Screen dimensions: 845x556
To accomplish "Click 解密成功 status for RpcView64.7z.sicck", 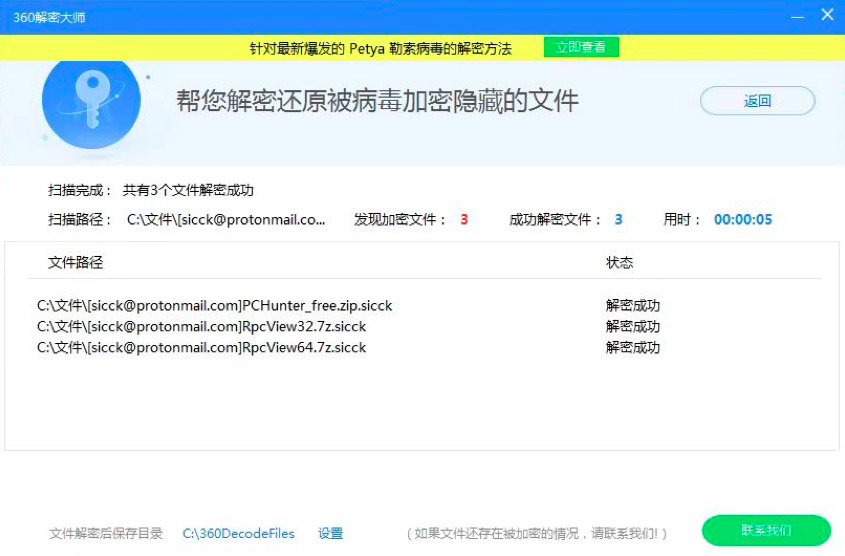I will pyautogui.click(x=633, y=348).
